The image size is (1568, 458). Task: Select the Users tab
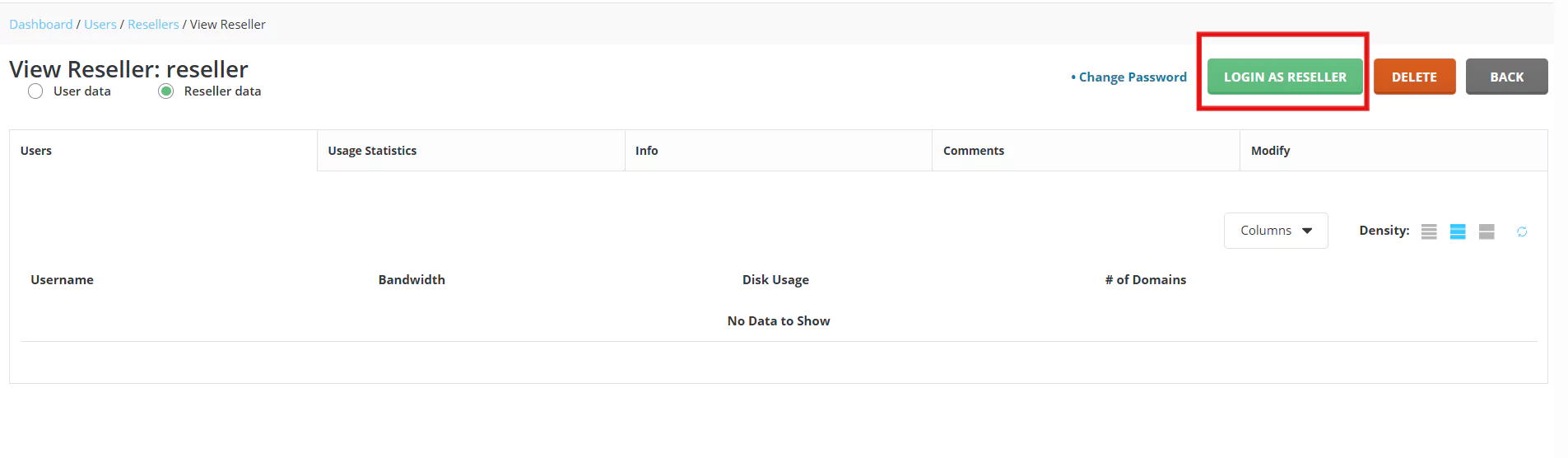tap(36, 151)
